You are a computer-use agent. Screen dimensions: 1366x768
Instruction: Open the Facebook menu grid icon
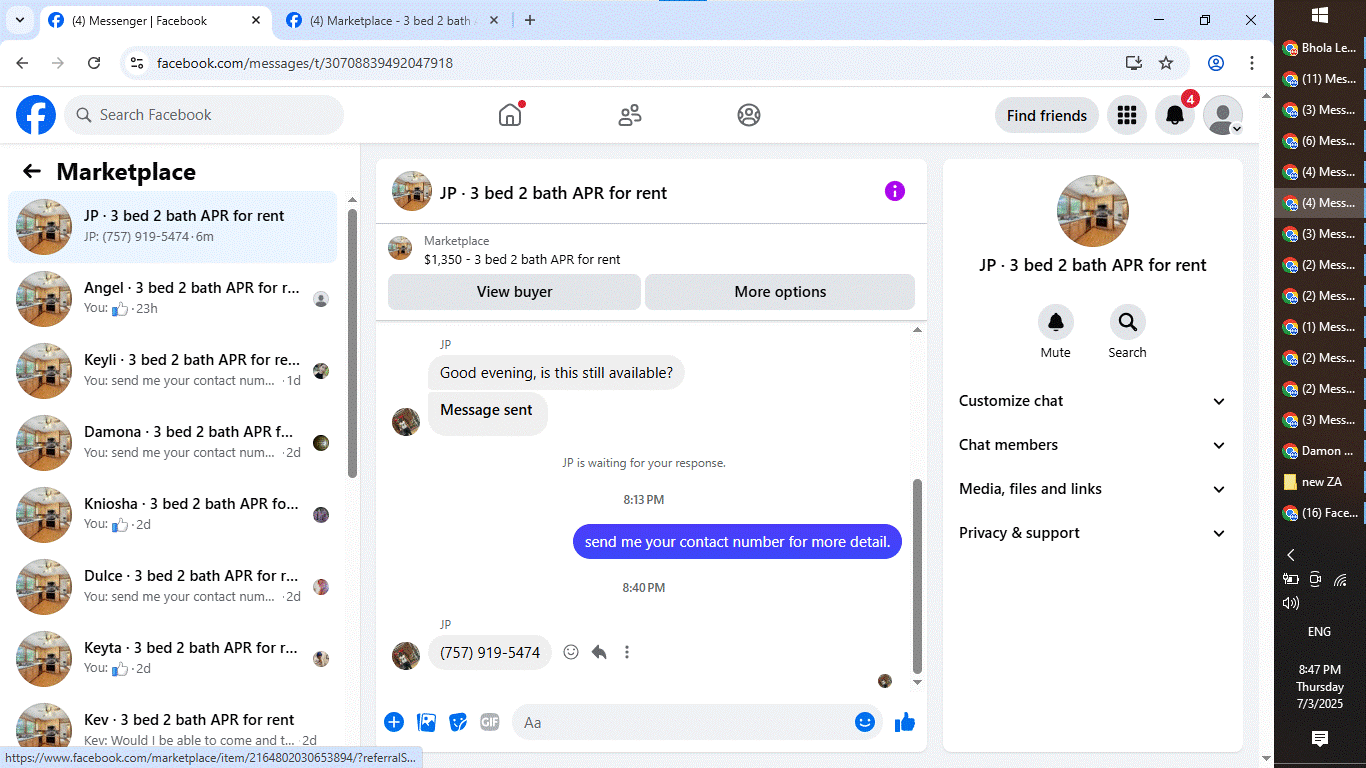coord(1127,115)
